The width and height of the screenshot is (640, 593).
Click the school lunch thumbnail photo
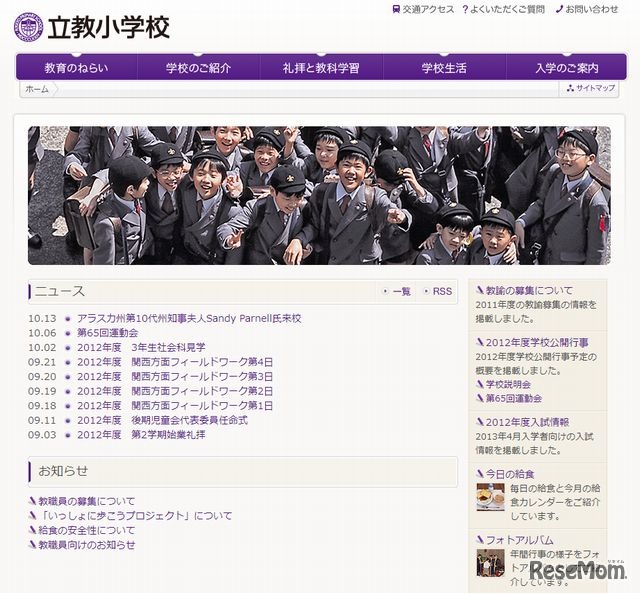(490, 497)
